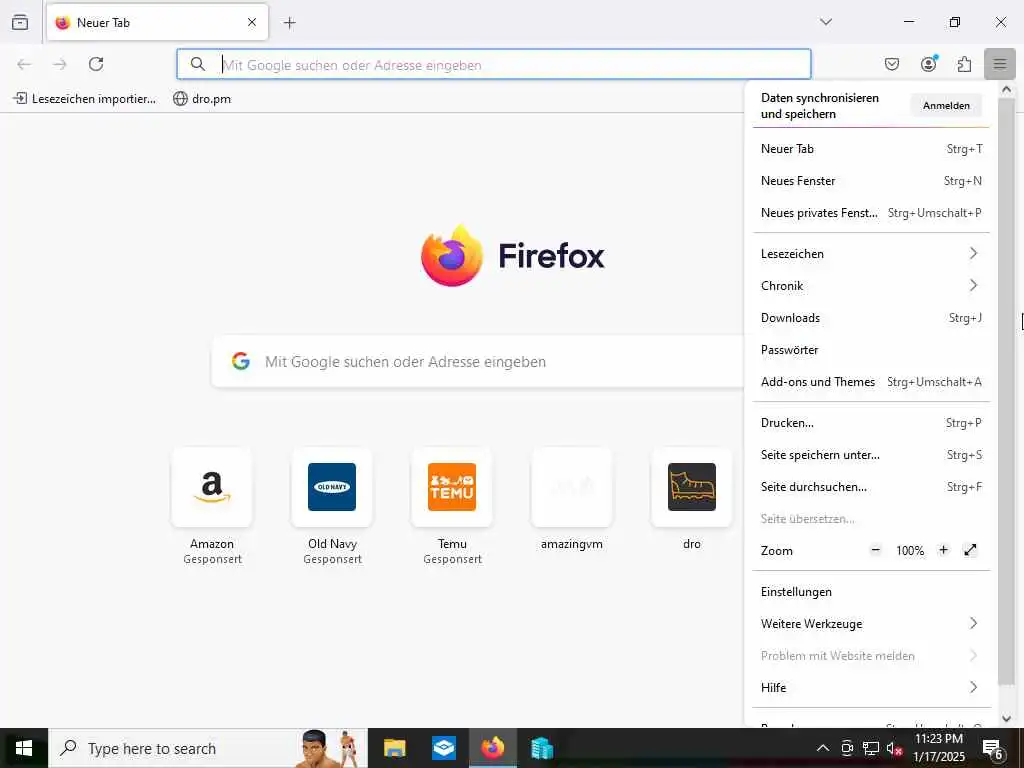Screen dimensions: 1024x768
Task: Select the Neuer Tab browser tab
Action: [157, 22]
